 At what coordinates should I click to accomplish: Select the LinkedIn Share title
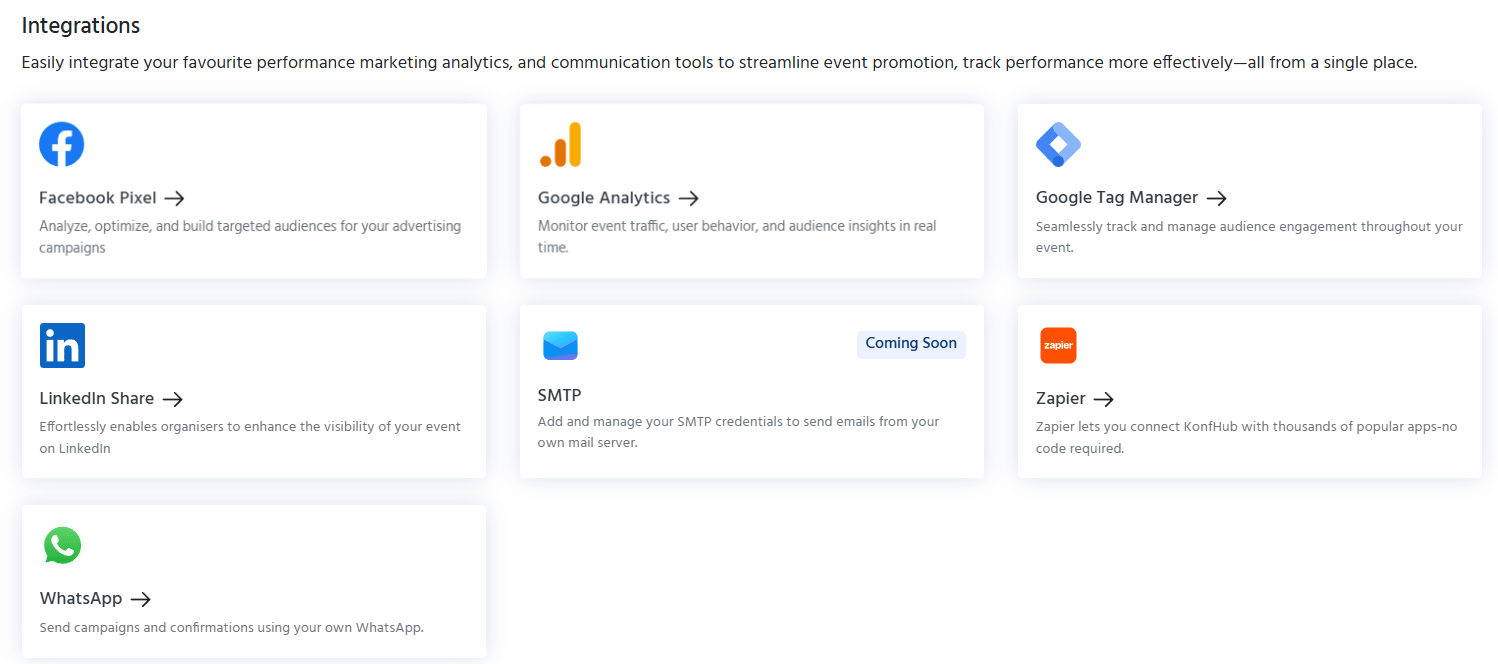(x=97, y=398)
